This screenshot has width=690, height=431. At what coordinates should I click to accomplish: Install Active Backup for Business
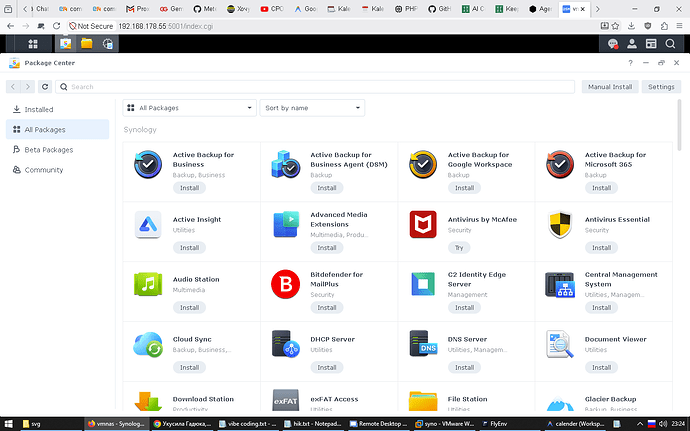pyautogui.click(x=189, y=188)
